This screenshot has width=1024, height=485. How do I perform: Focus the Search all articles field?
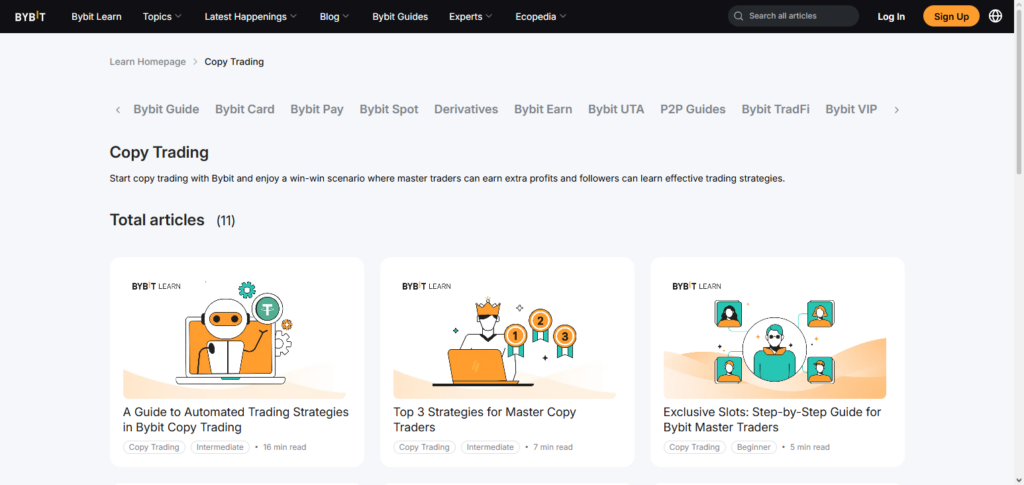point(793,16)
